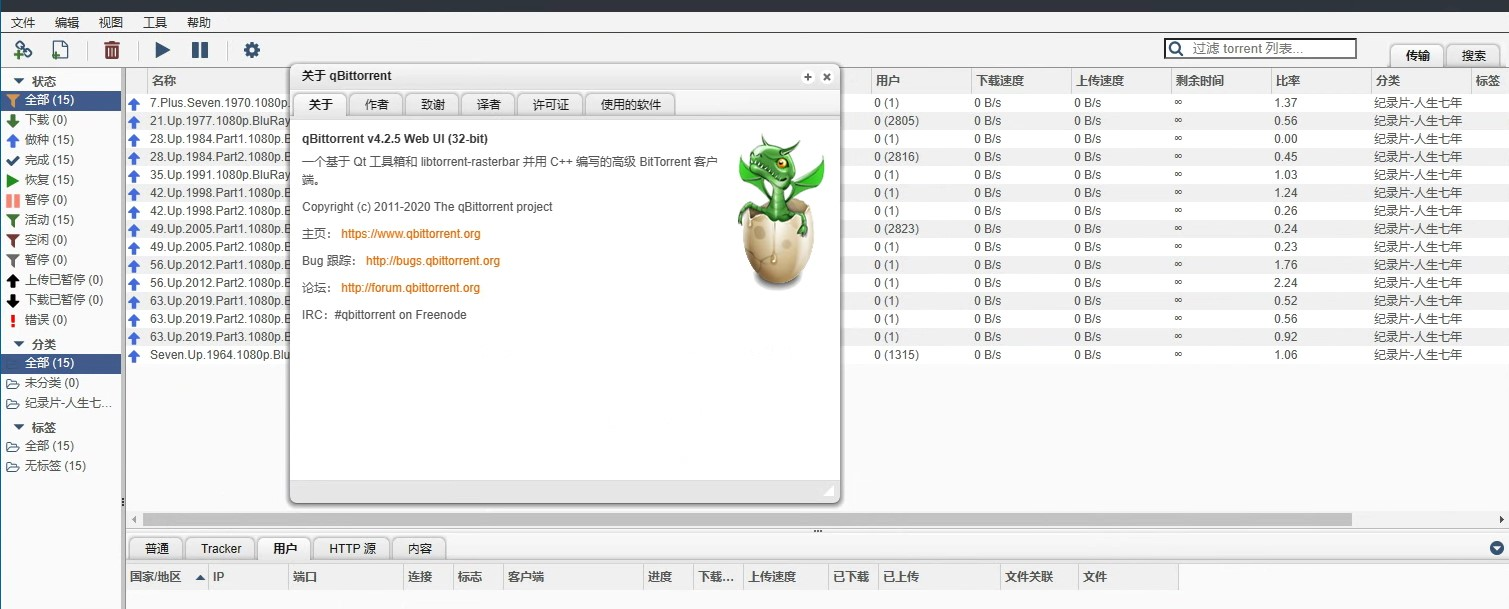Viewport: 1509px width, 609px height.
Task: Collapse the 标签 section
Action: [18, 428]
